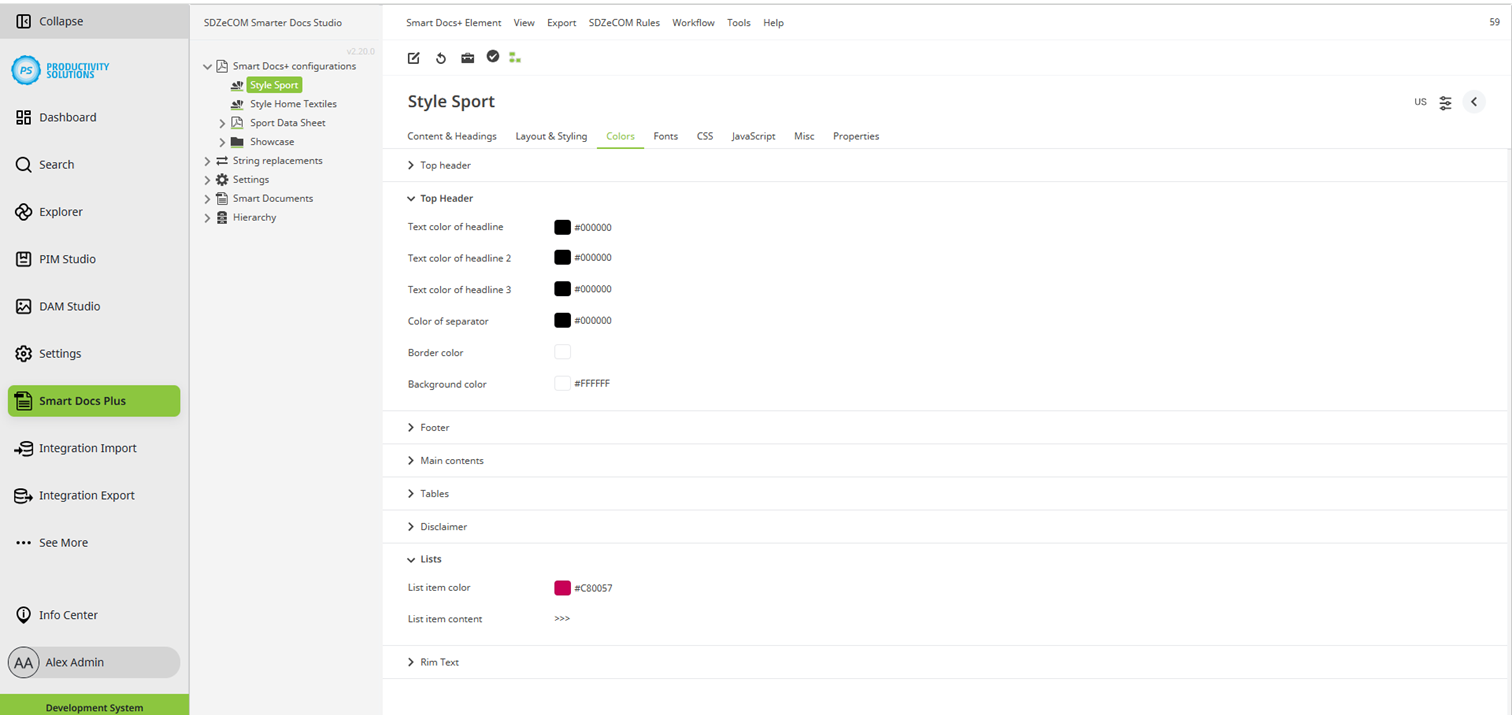Expand String replacements tree node
The image size is (1512, 715).
click(x=207, y=161)
